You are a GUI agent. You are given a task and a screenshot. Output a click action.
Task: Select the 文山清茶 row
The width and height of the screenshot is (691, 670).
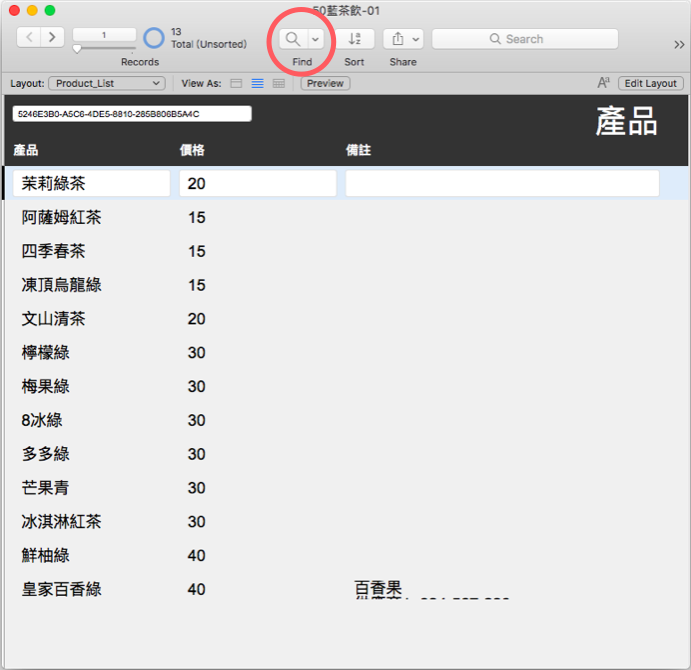(x=346, y=319)
